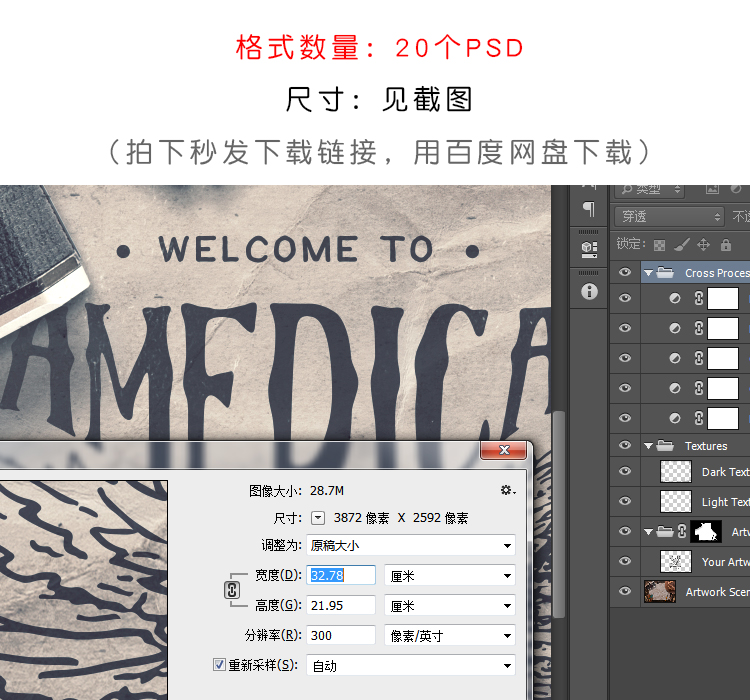
Task: Click the Artwork Scene layer thumbnail
Action: pos(660,591)
